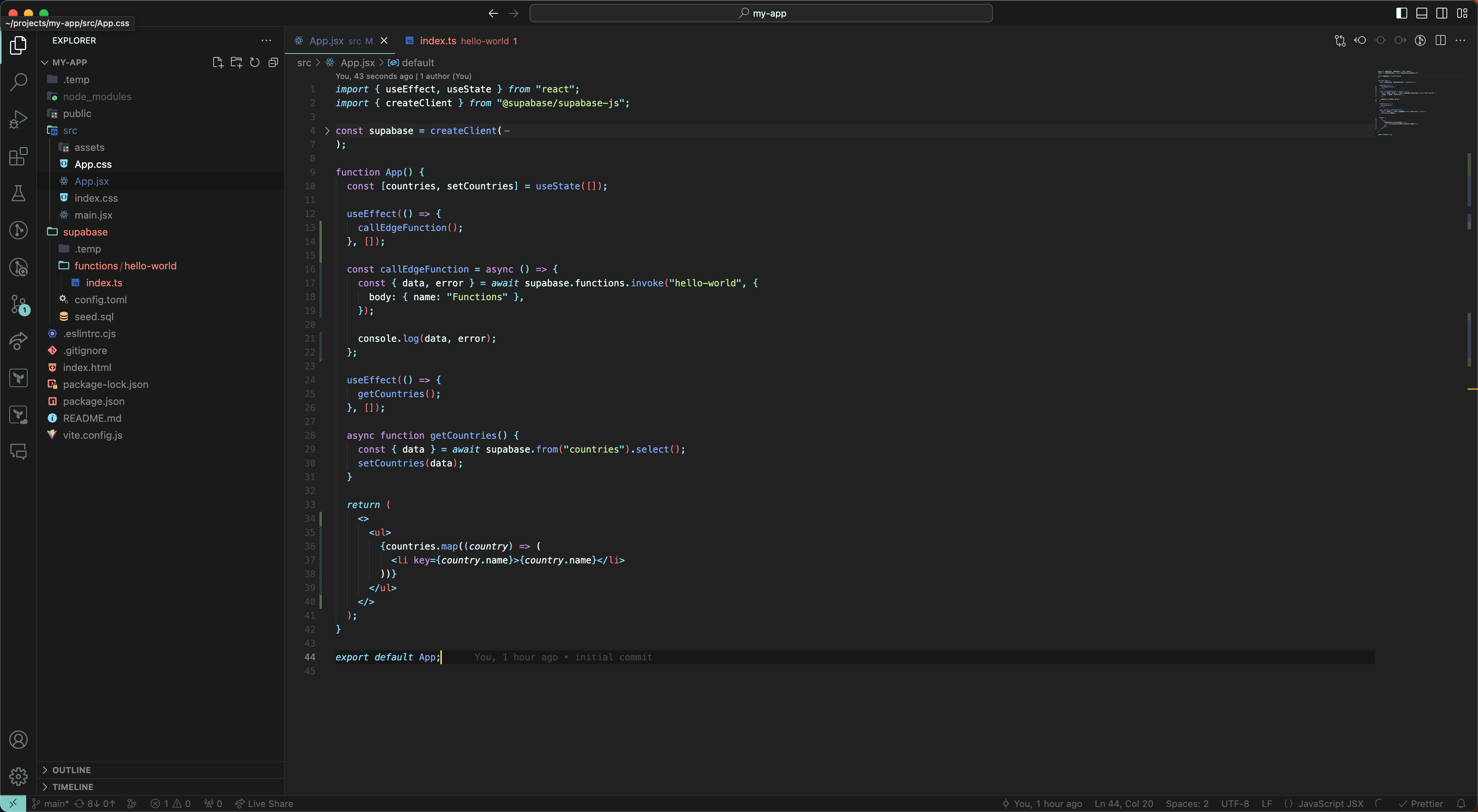This screenshot has height=812, width=1478.
Task: Open the Search view in activity bar
Action: [18, 82]
